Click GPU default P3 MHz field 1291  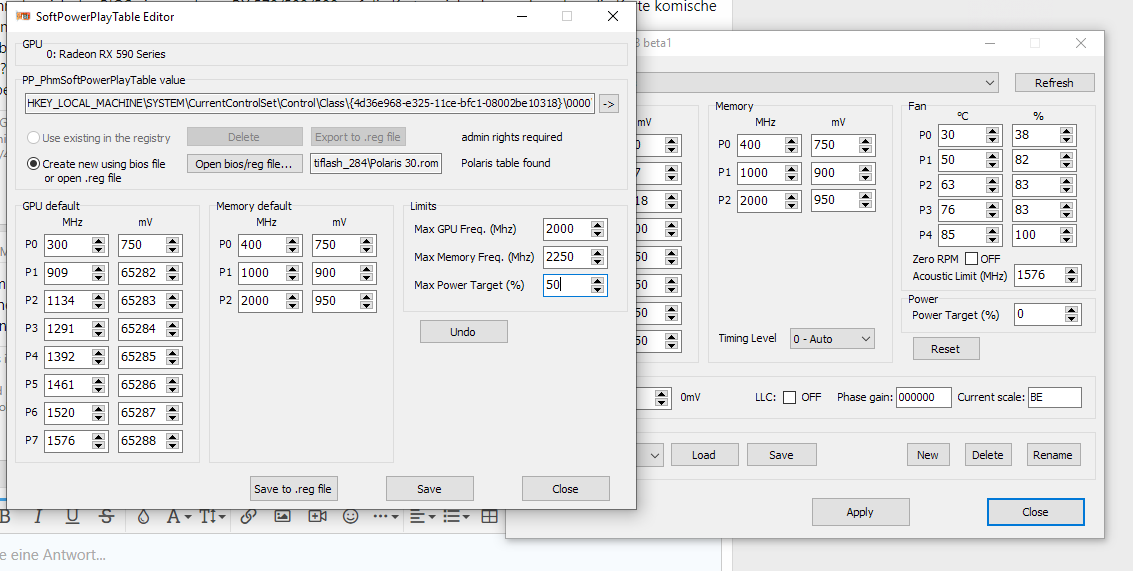pyautogui.click(x=68, y=329)
